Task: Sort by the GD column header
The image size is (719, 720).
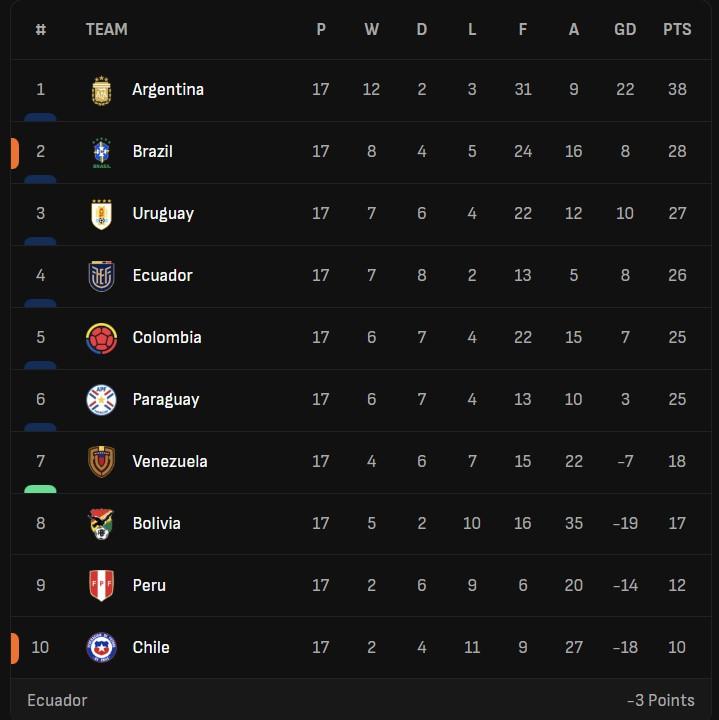Action: 625,29
